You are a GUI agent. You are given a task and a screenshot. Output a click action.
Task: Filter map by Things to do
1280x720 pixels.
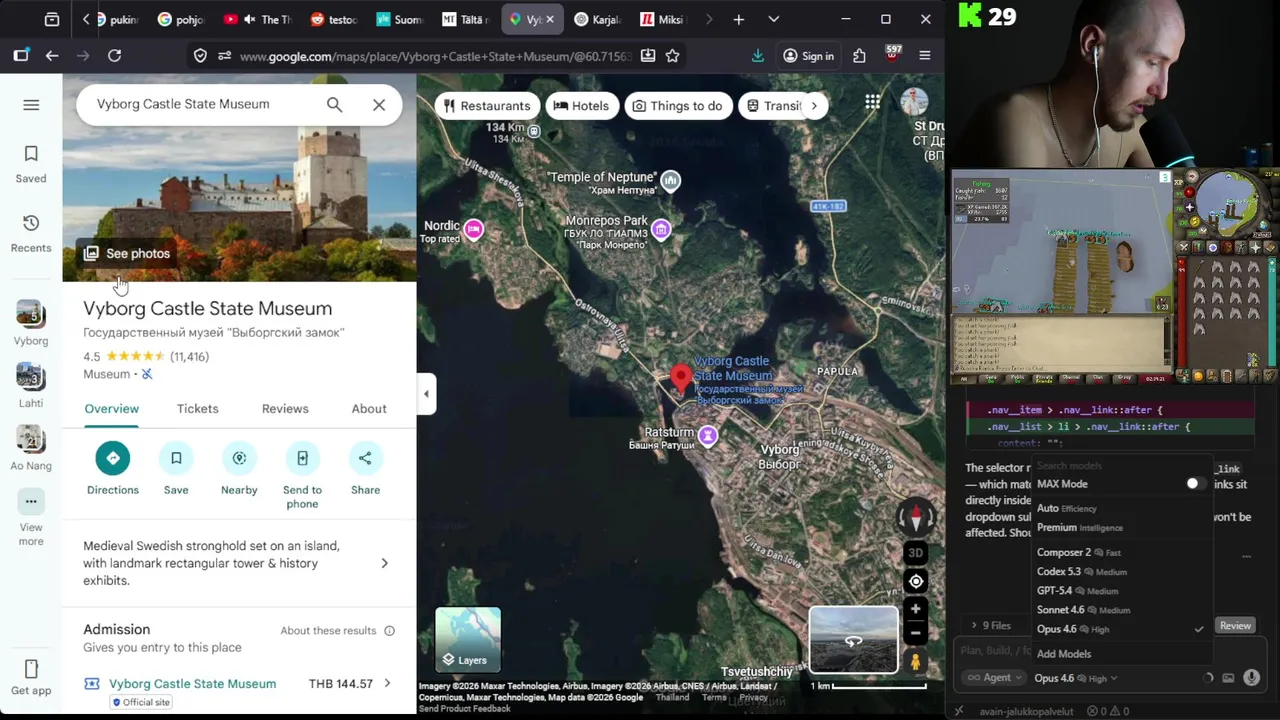(x=679, y=106)
